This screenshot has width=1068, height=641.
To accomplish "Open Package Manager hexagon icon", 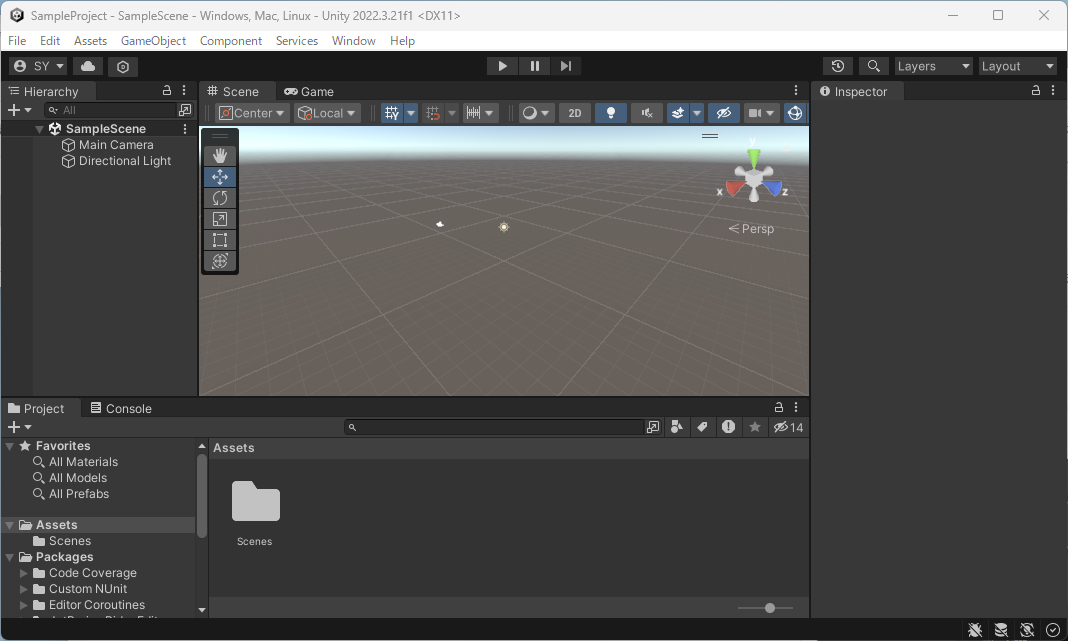I will point(123,66).
